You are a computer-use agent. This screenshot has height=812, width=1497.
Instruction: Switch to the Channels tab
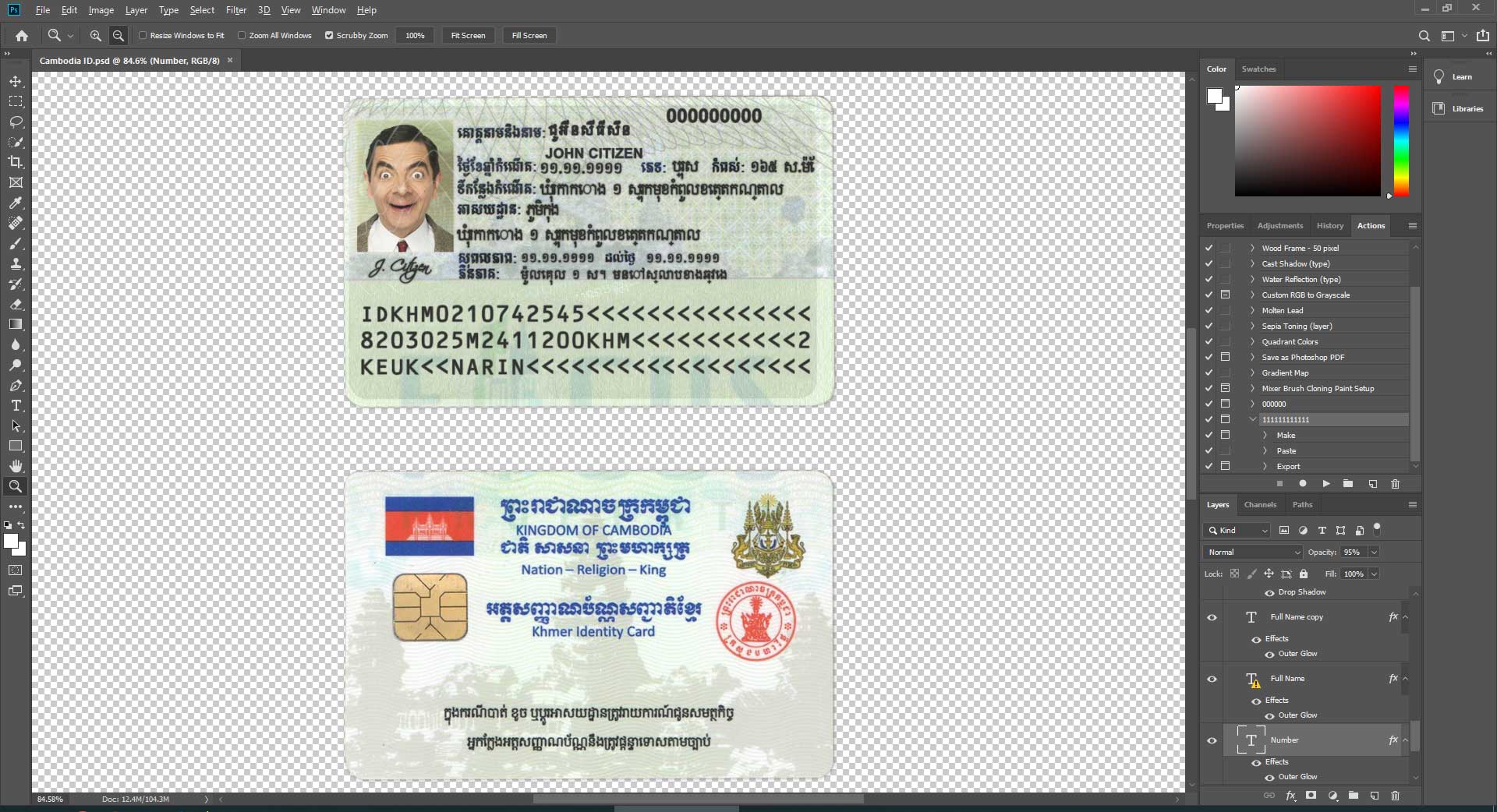tap(1260, 504)
